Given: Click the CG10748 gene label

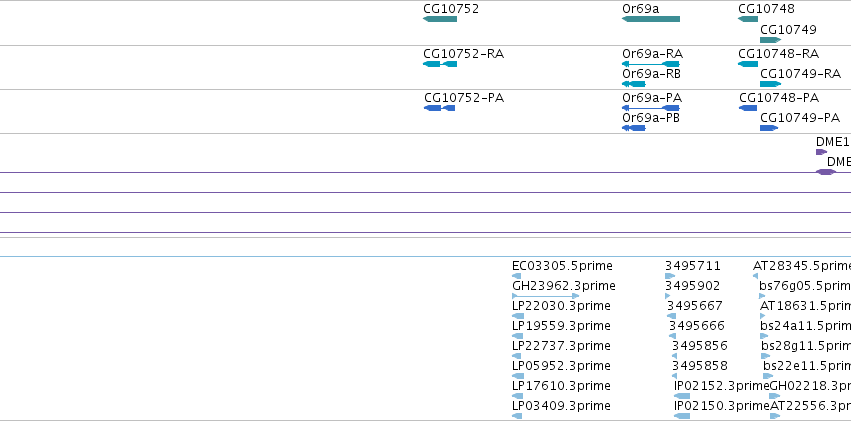Looking at the screenshot, I should point(766,9).
